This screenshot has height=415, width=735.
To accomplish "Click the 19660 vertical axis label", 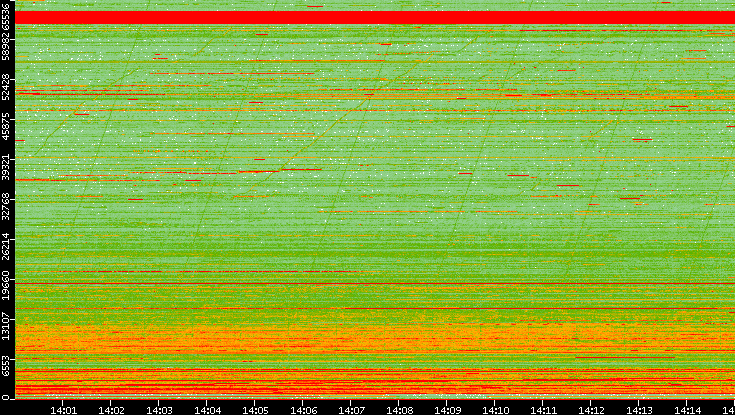I will pos(5,286).
